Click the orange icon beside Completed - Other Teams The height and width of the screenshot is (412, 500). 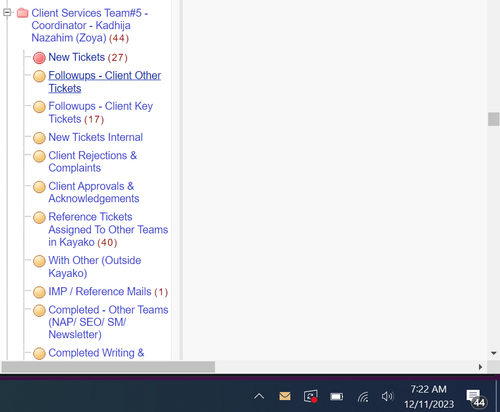(39, 310)
